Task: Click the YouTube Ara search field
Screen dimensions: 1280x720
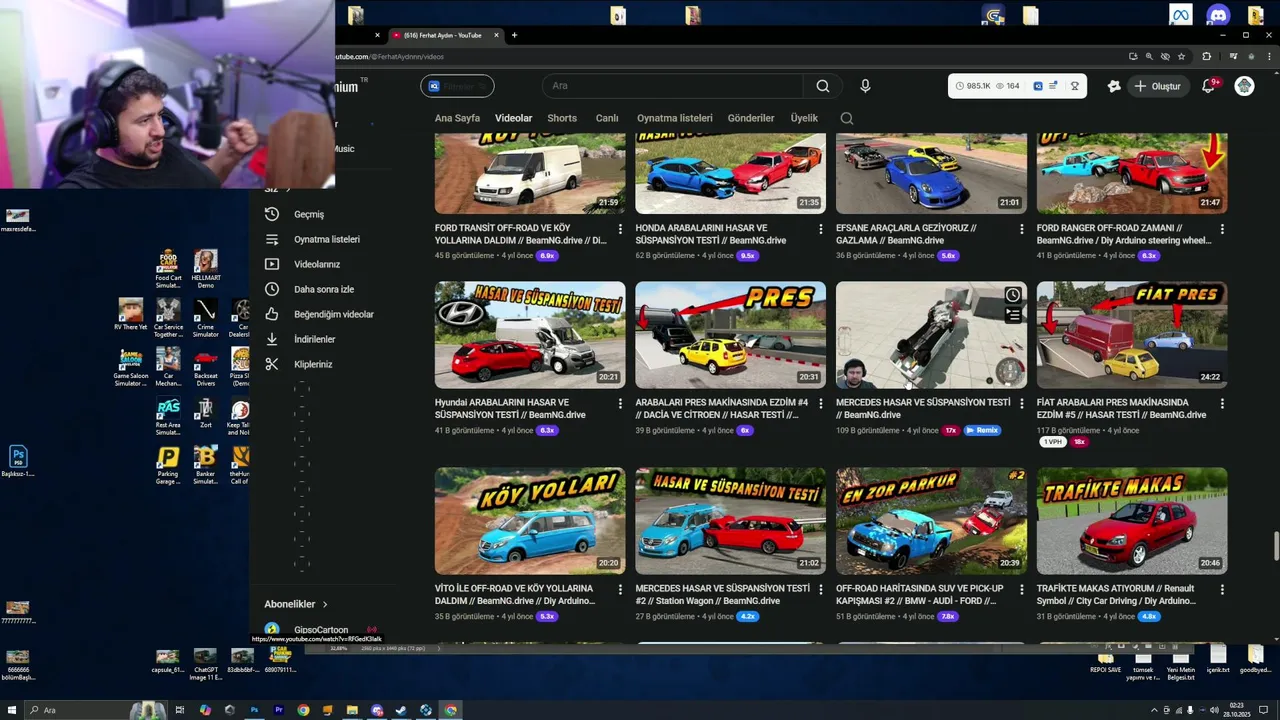Action: pyautogui.click(x=673, y=86)
